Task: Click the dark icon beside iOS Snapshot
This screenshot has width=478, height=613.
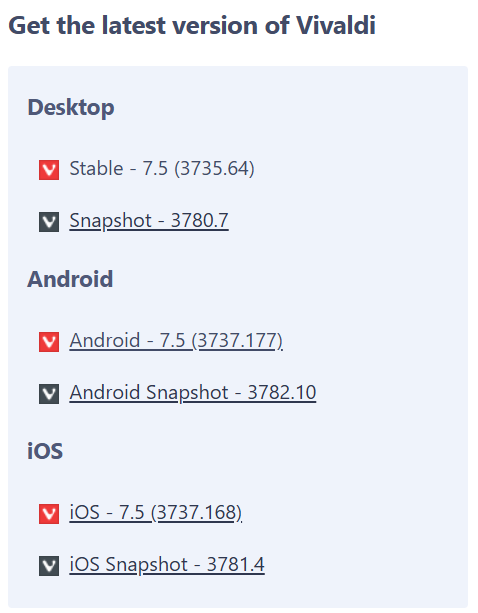Action: pos(49,566)
